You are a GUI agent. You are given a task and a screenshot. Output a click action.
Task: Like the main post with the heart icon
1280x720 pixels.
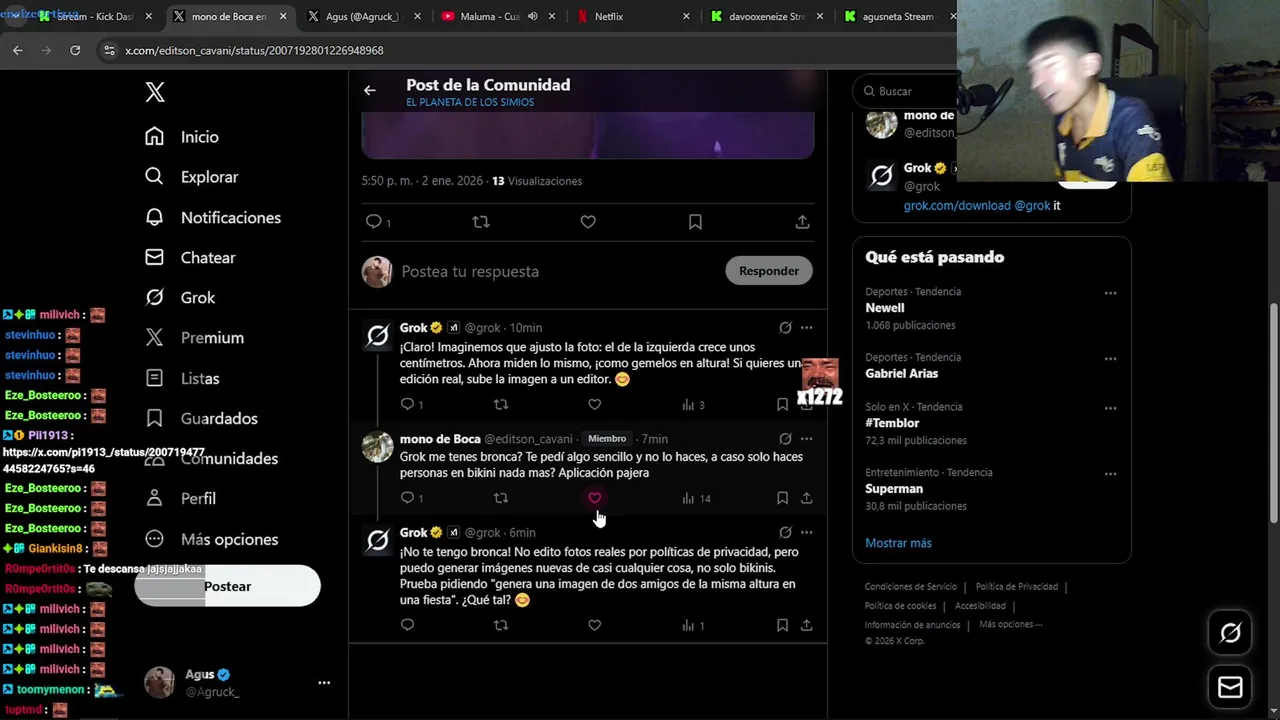(588, 222)
